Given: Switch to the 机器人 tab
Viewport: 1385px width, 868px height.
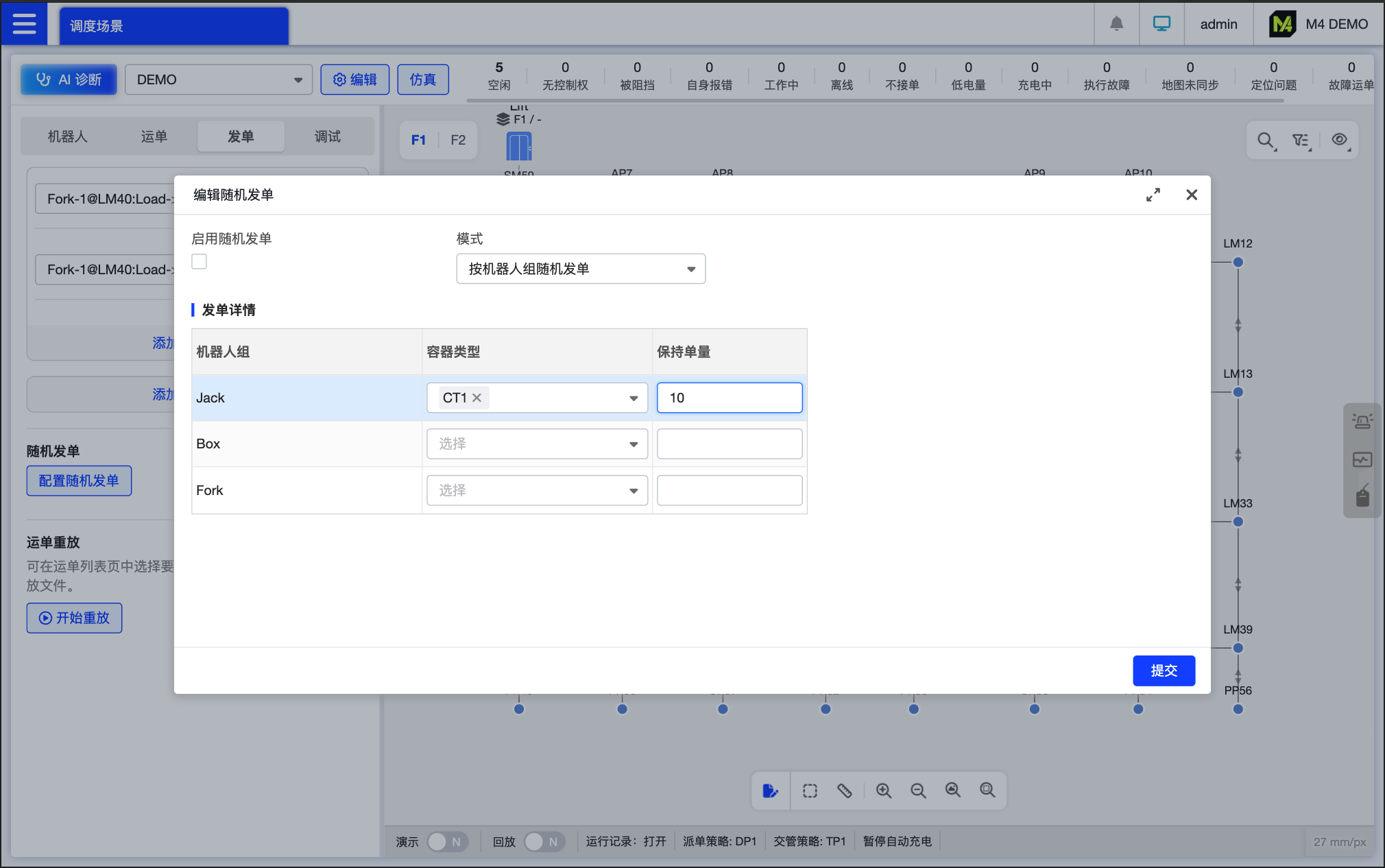Looking at the screenshot, I should 67,136.
